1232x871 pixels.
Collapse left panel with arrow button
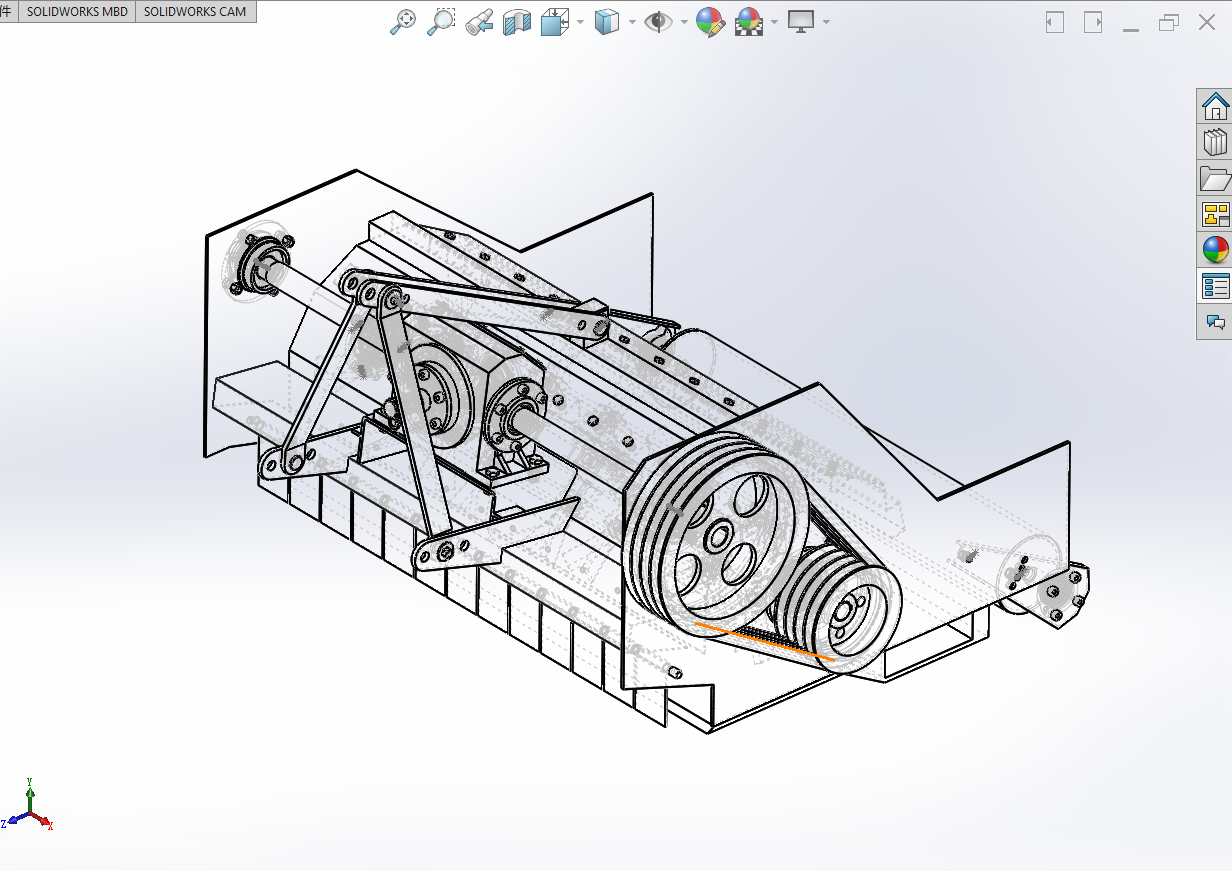point(1055,22)
